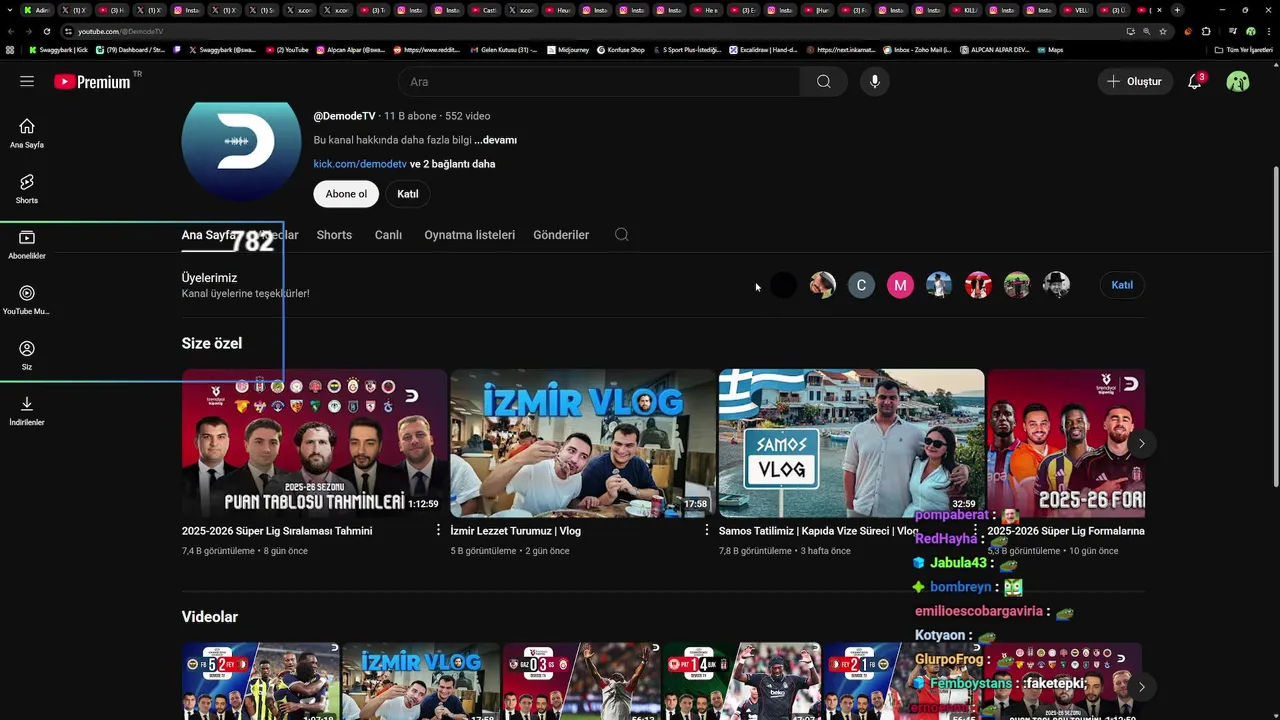Viewport: 1280px width, 720px height.
Task: Open the Chrome apps grid icon
Action: (x=10, y=49)
